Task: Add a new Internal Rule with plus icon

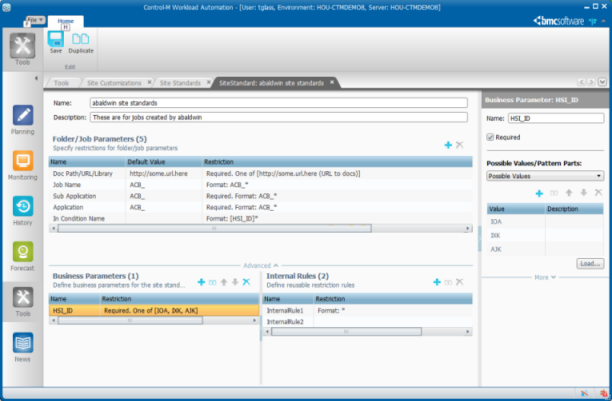Action: [437, 282]
